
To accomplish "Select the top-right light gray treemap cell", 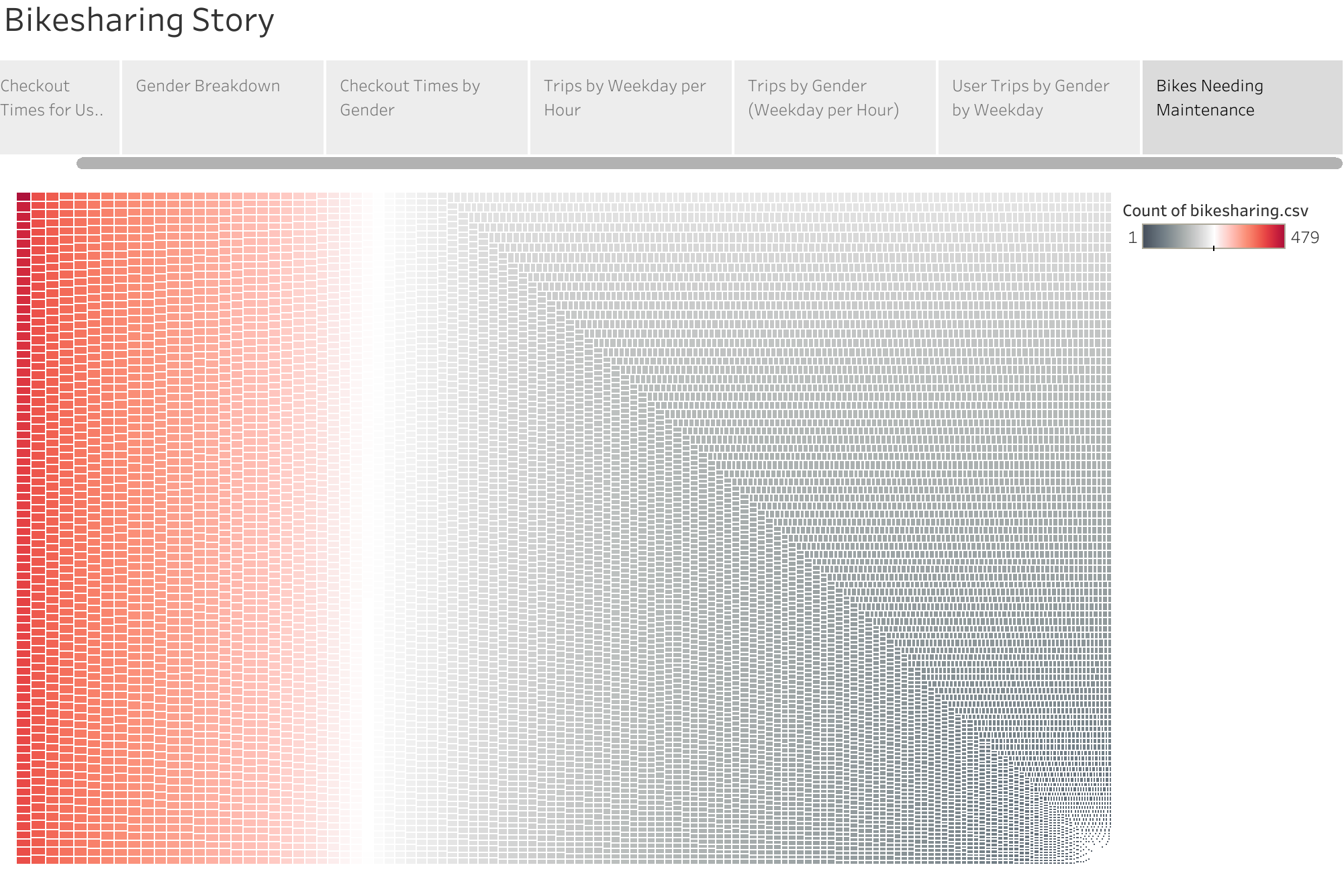I will [x=1108, y=197].
